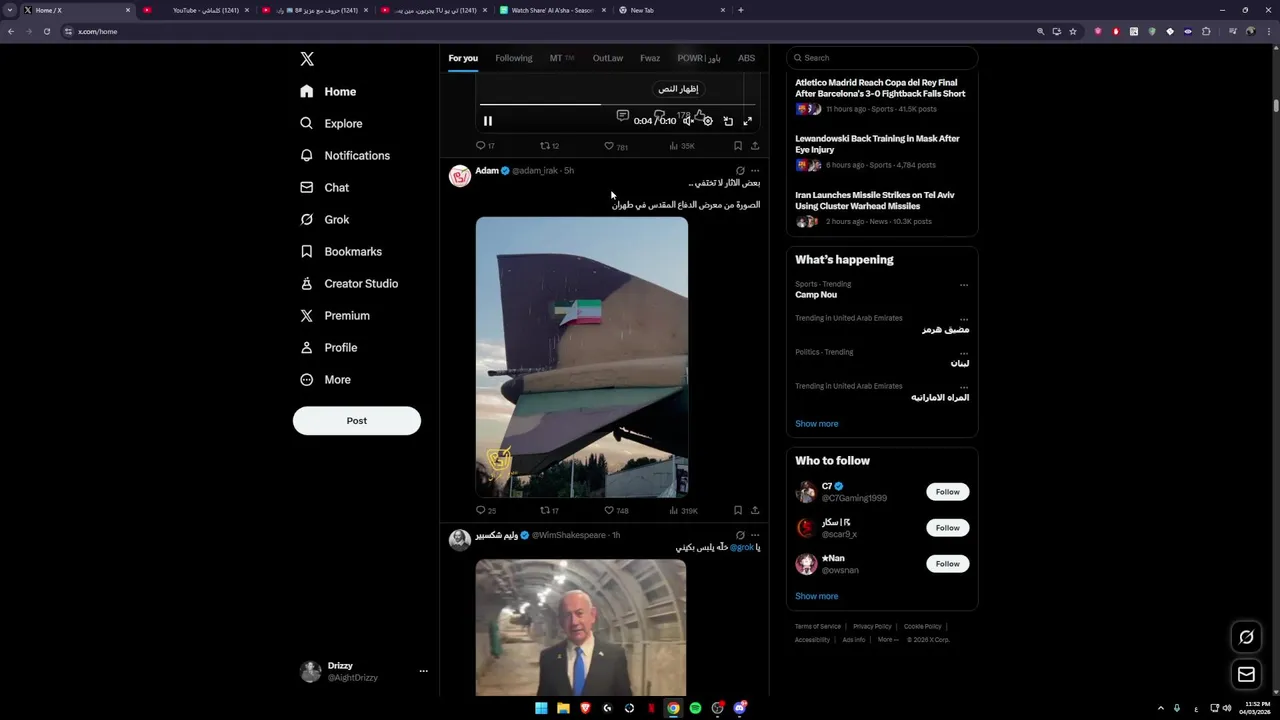Click the X logo in the sidebar
The image size is (1280, 720).
click(307, 59)
